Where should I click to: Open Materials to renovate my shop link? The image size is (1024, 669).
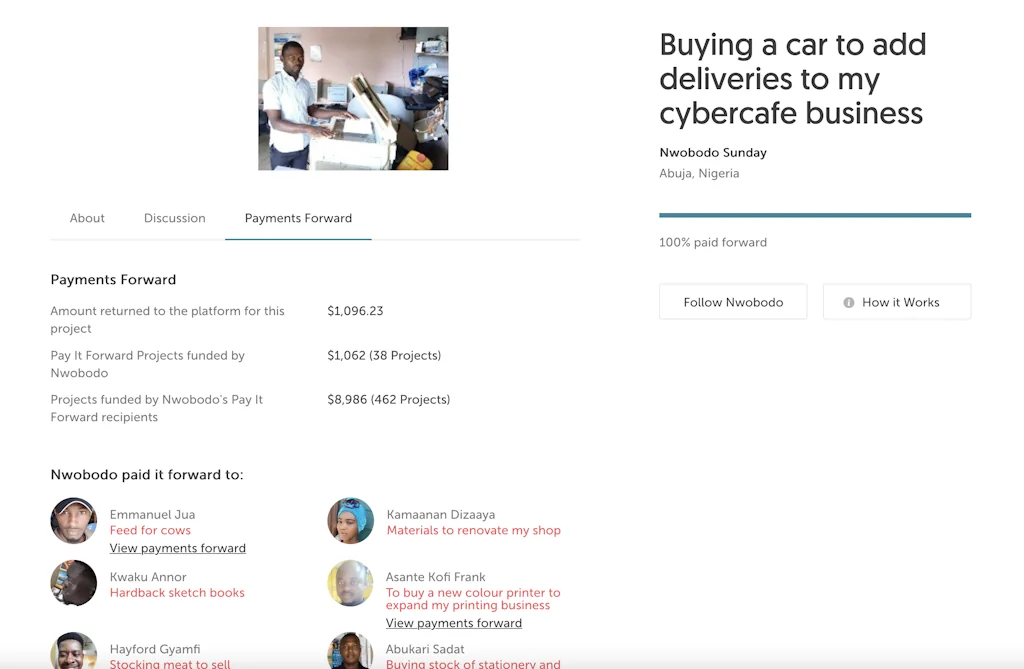(x=473, y=531)
